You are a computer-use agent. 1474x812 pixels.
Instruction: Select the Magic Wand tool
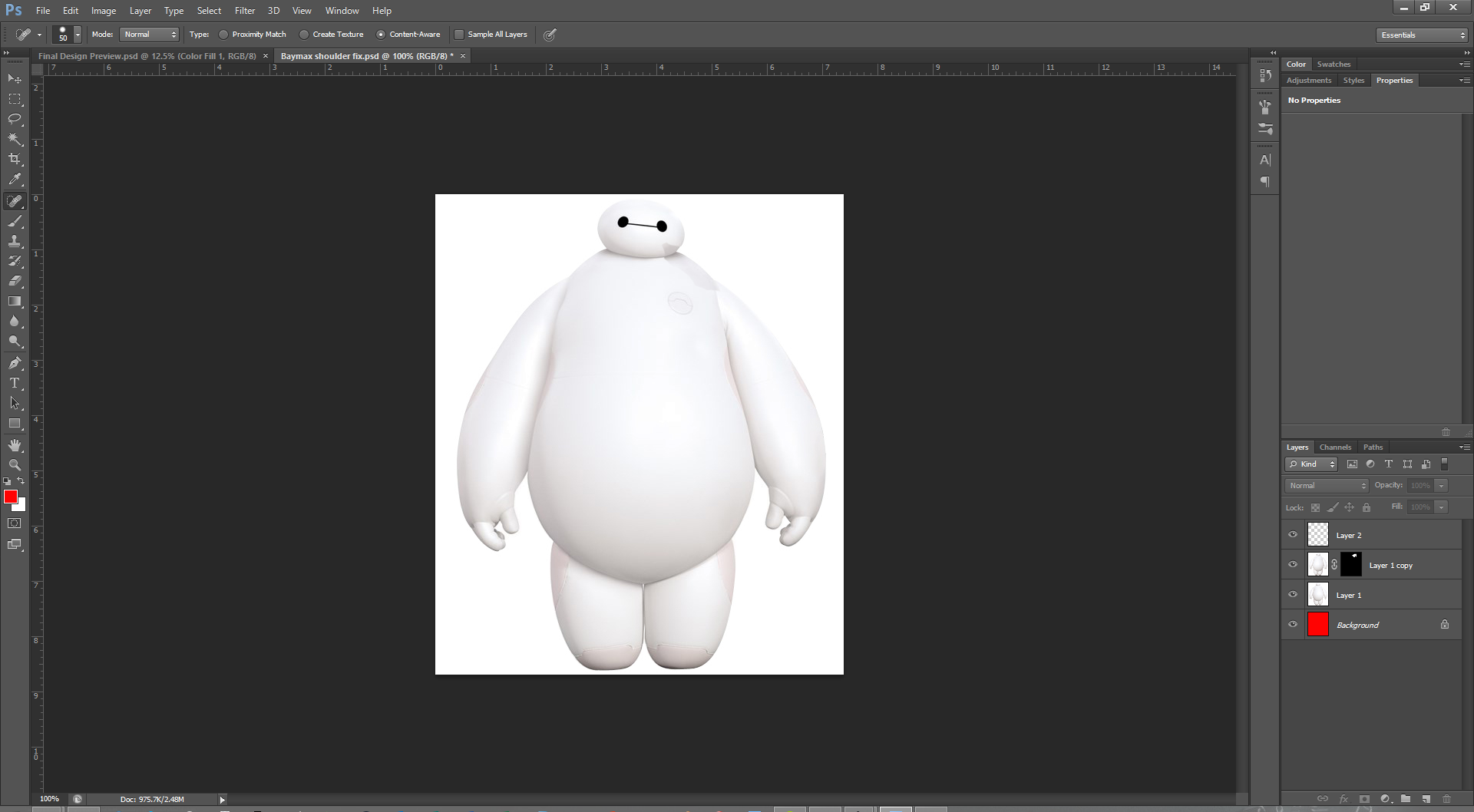coord(15,139)
